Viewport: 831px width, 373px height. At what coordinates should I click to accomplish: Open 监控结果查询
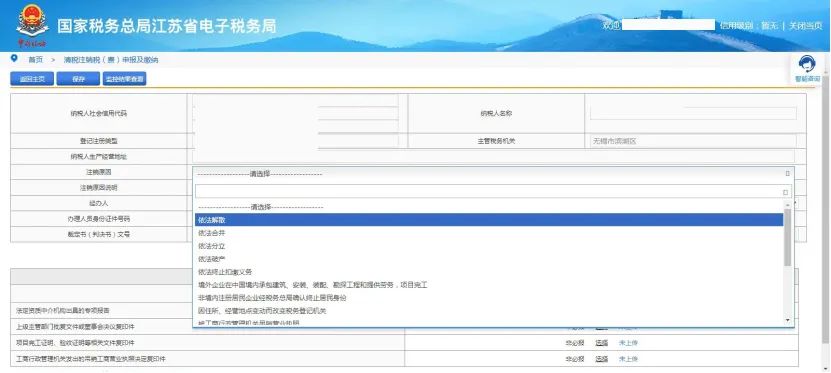click(x=125, y=79)
